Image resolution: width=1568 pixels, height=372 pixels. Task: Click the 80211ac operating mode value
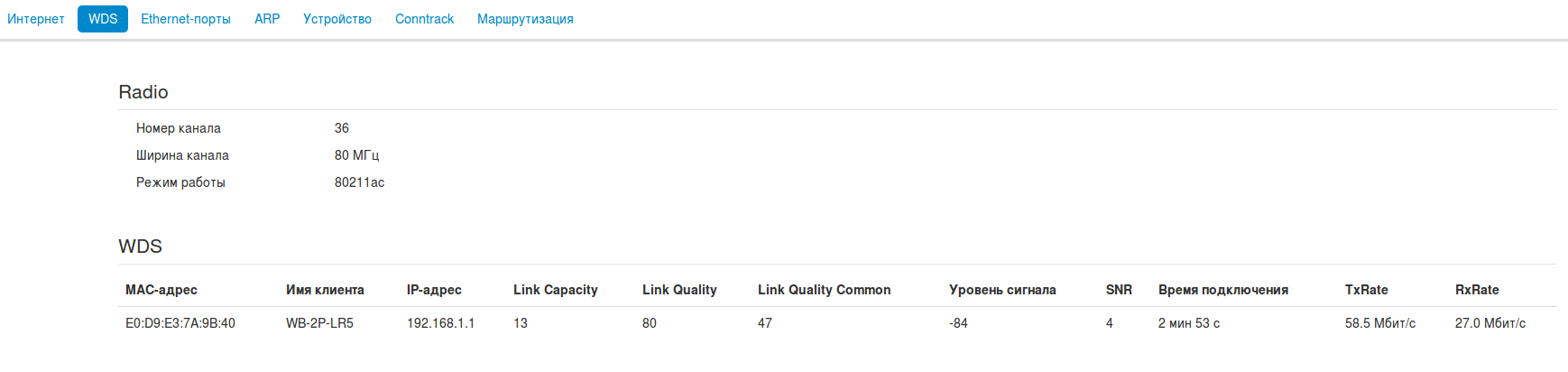coord(359,182)
